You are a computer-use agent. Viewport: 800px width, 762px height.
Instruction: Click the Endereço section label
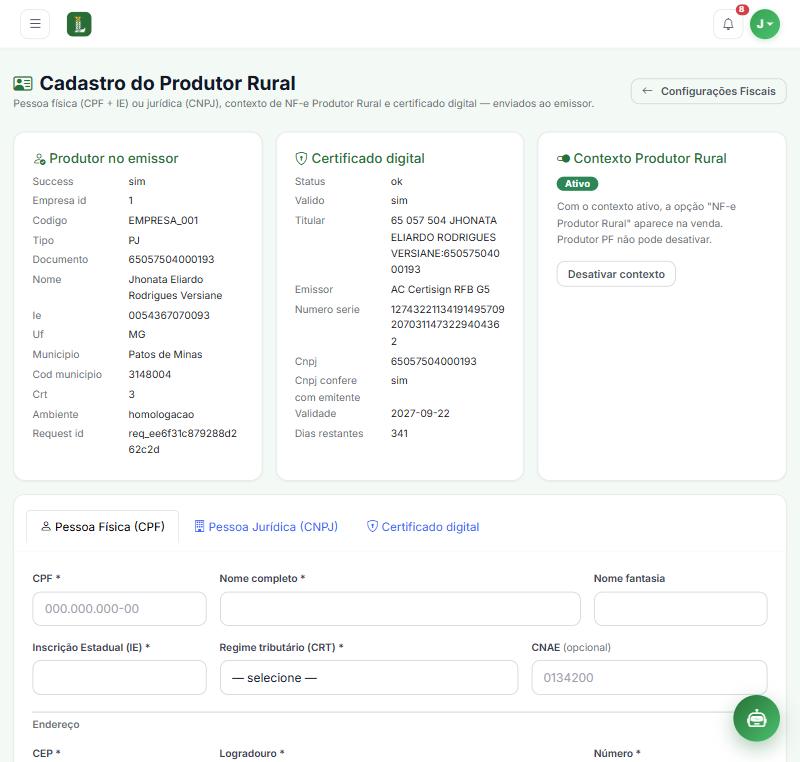(x=56, y=724)
